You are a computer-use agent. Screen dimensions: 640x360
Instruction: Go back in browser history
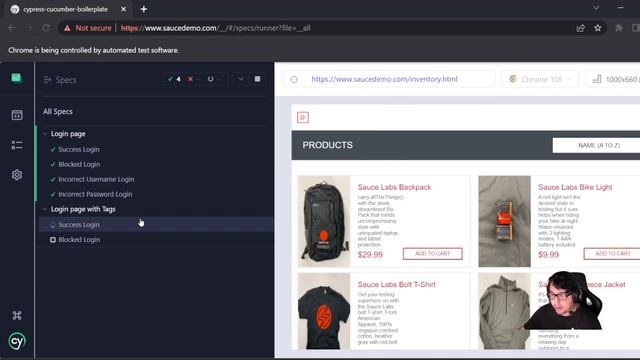pos(11,28)
